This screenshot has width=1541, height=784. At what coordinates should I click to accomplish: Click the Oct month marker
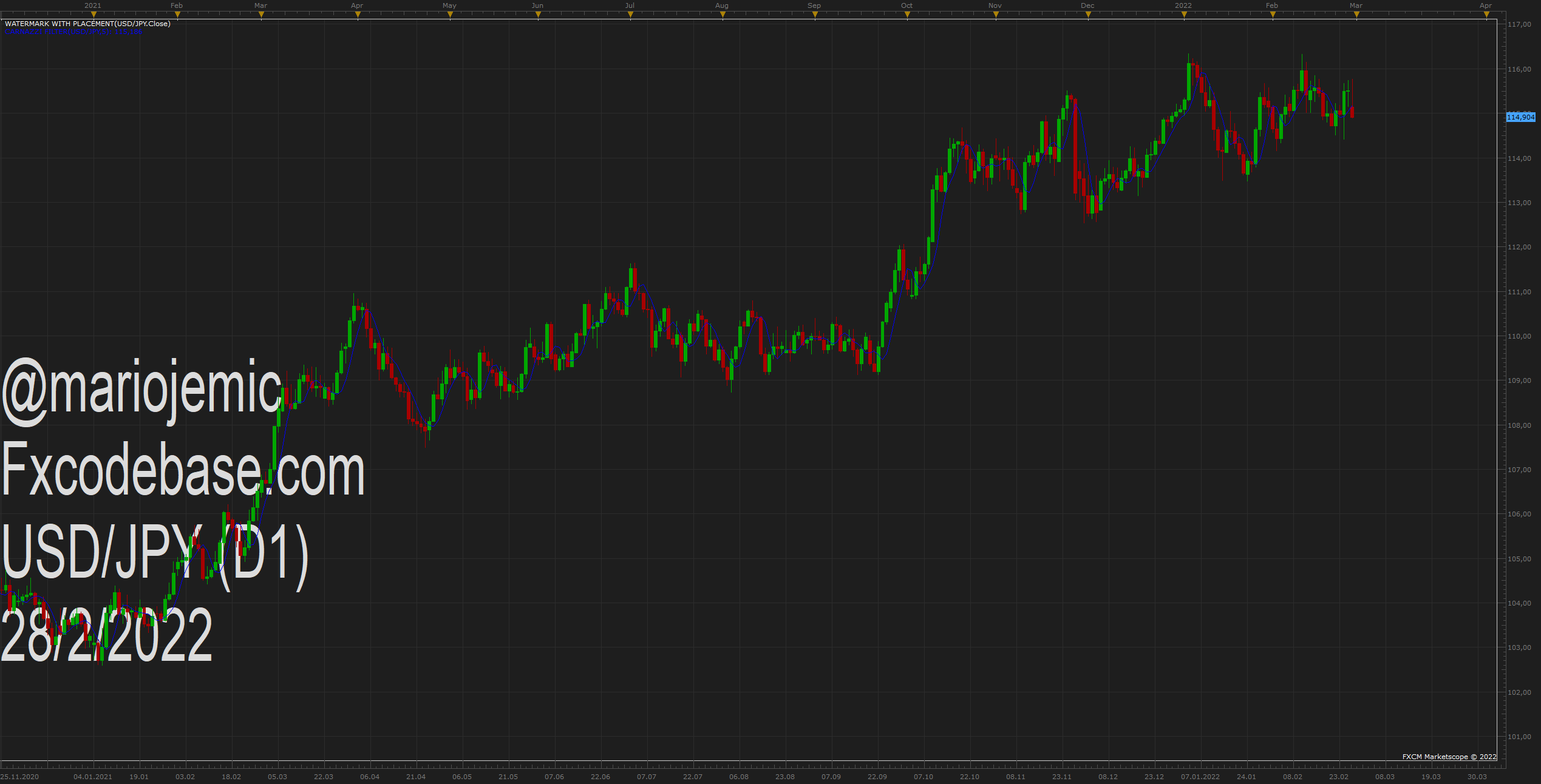(x=907, y=5)
